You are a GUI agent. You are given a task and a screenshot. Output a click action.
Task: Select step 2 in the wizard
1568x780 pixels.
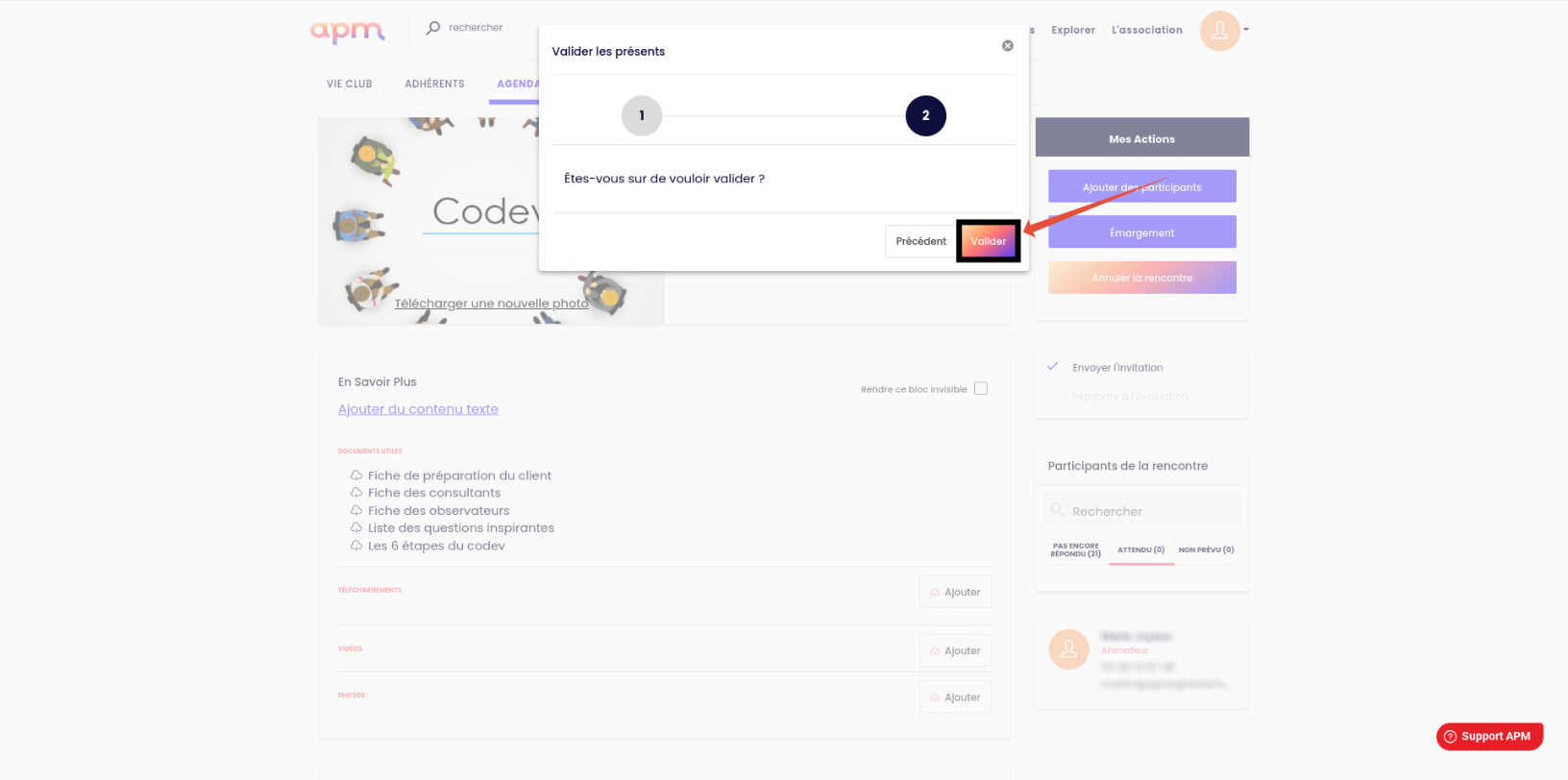926,115
